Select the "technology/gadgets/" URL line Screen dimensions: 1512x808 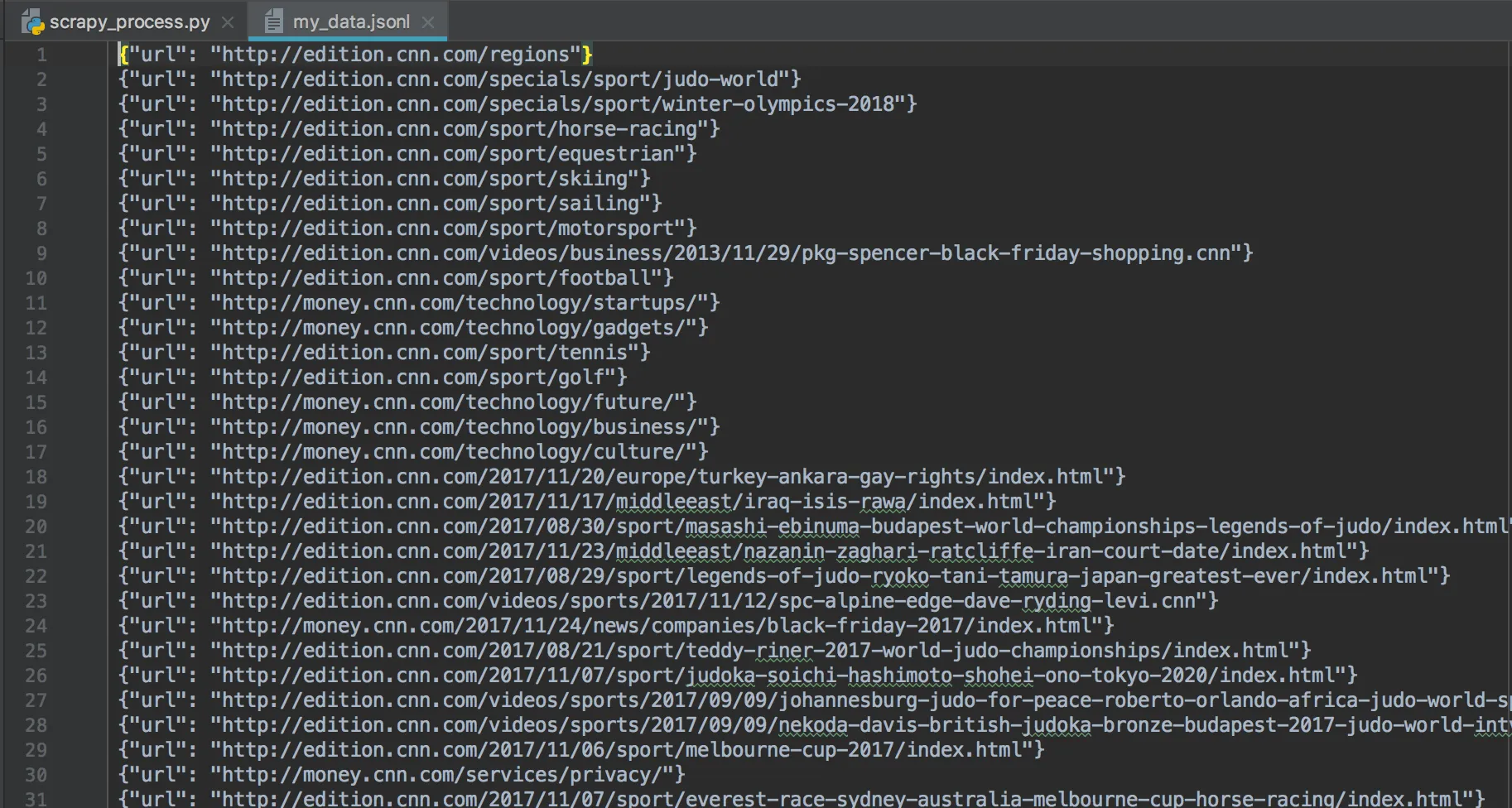point(413,328)
